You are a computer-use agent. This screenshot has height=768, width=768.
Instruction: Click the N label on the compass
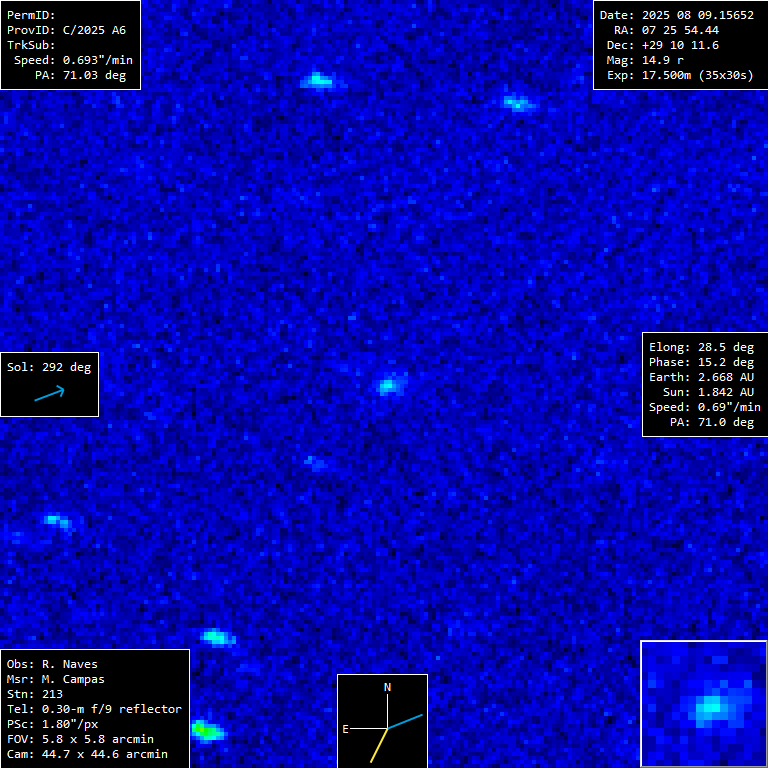388,687
